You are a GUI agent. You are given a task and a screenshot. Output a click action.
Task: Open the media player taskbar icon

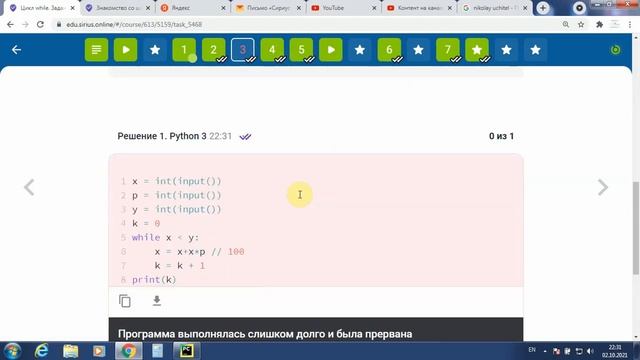(x=99, y=351)
